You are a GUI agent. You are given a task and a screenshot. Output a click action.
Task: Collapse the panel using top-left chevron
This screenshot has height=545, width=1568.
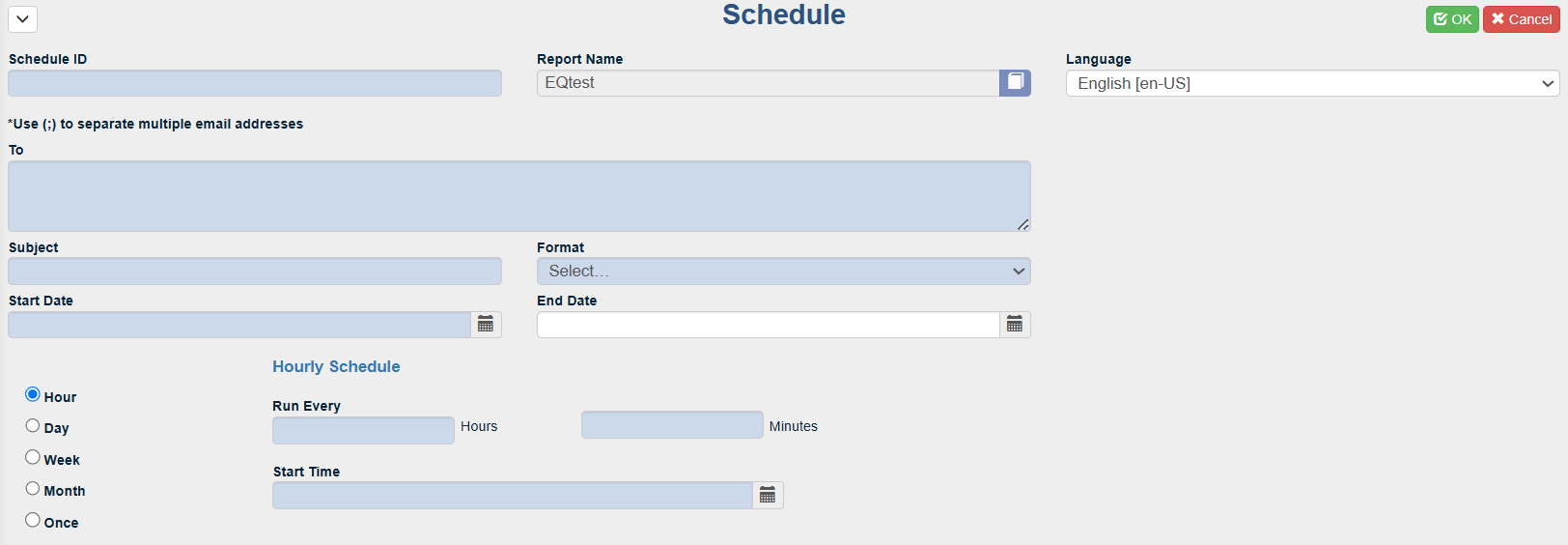[22, 18]
